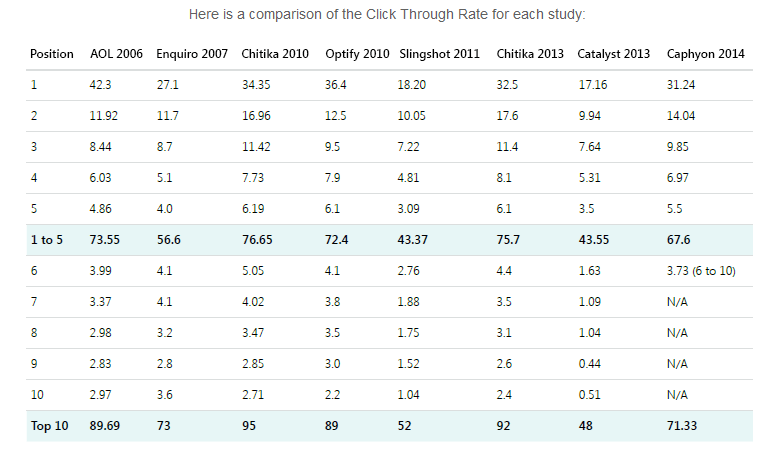
Task: Click the 42.3 value under AOL 2006
Action: pyautogui.click(x=101, y=85)
